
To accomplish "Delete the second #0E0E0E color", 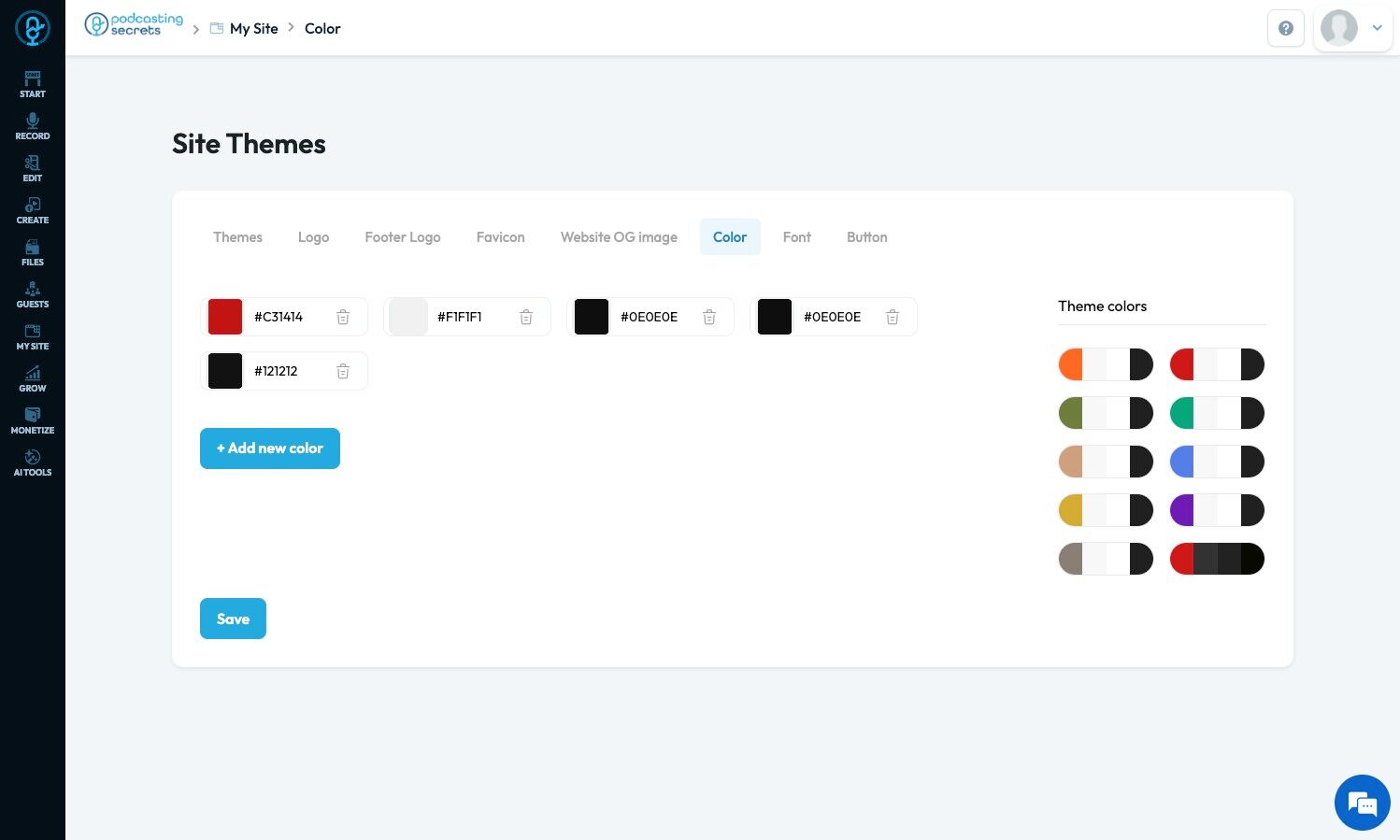I will (x=893, y=317).
